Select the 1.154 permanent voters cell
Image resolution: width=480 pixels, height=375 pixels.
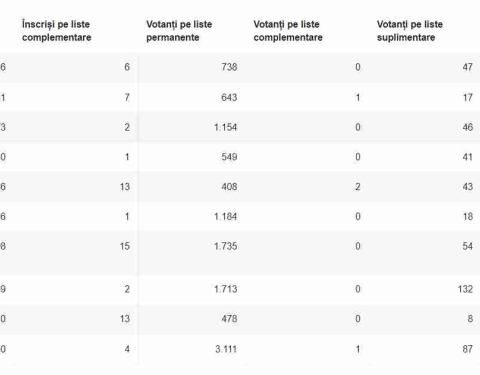coord(226,127)
